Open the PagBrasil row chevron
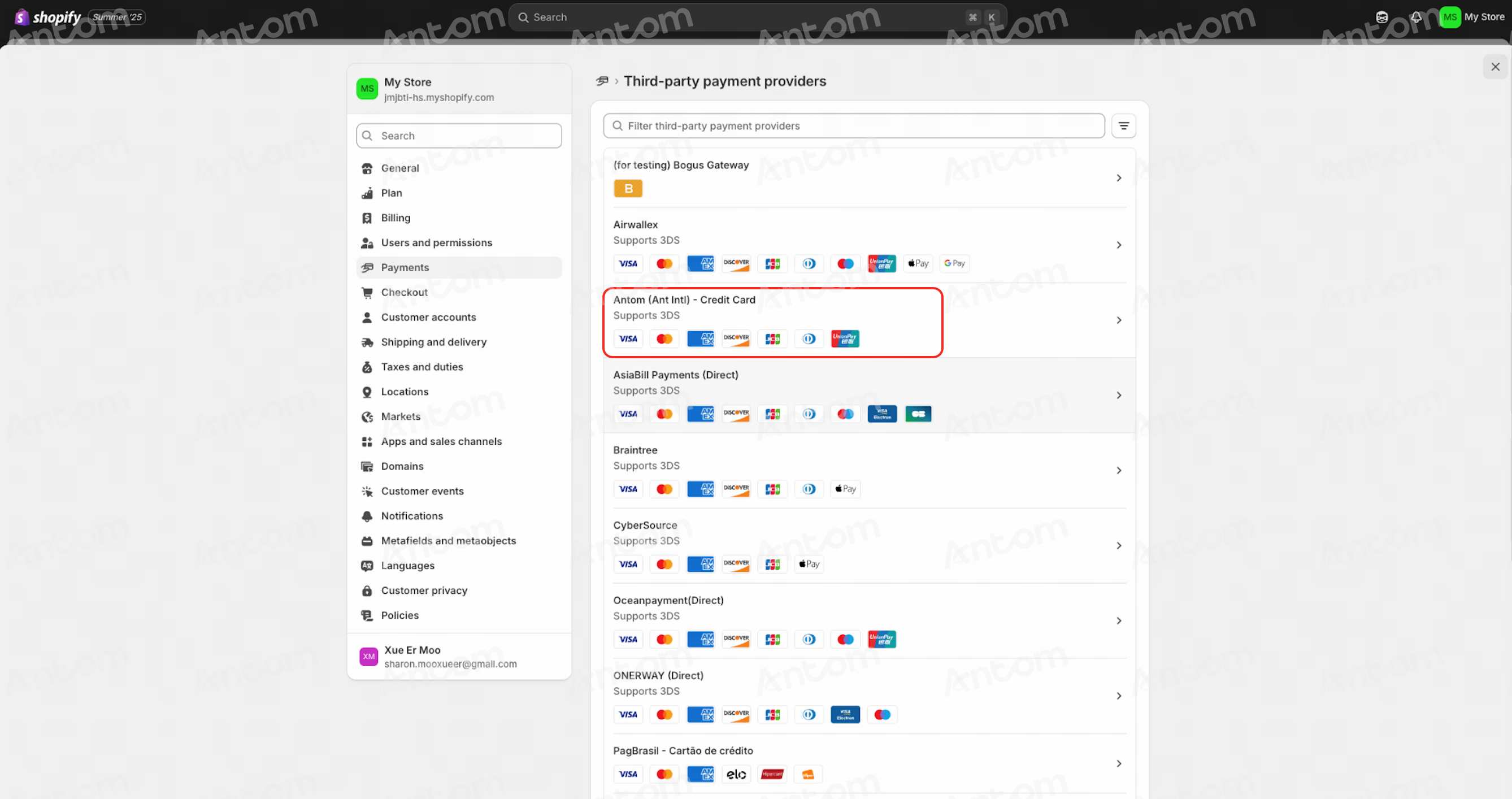The height and width of the screenshot is (799, 1512). [x=1119, y=763]
